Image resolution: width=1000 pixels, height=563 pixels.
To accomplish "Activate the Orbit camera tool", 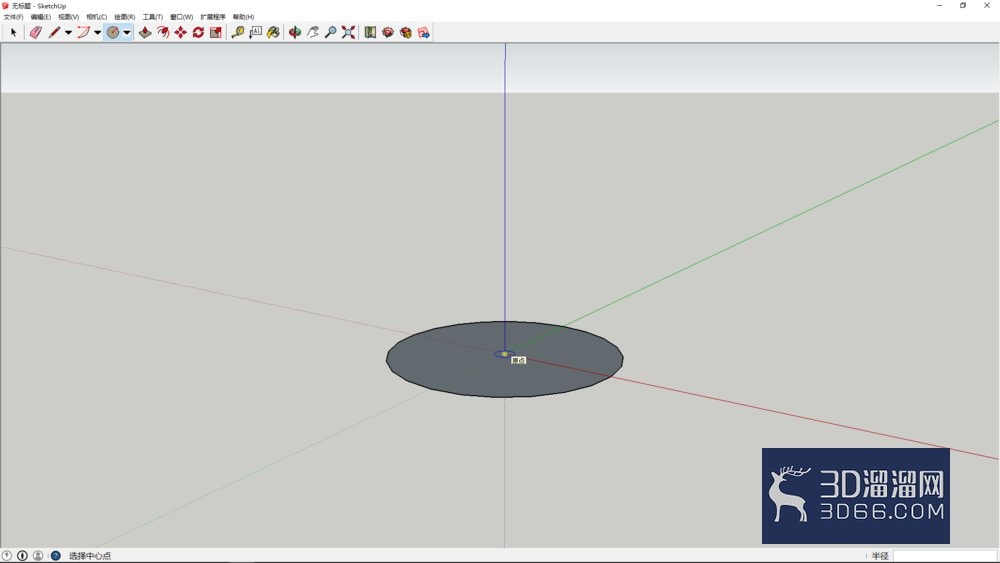I will [x=295, y=32].
